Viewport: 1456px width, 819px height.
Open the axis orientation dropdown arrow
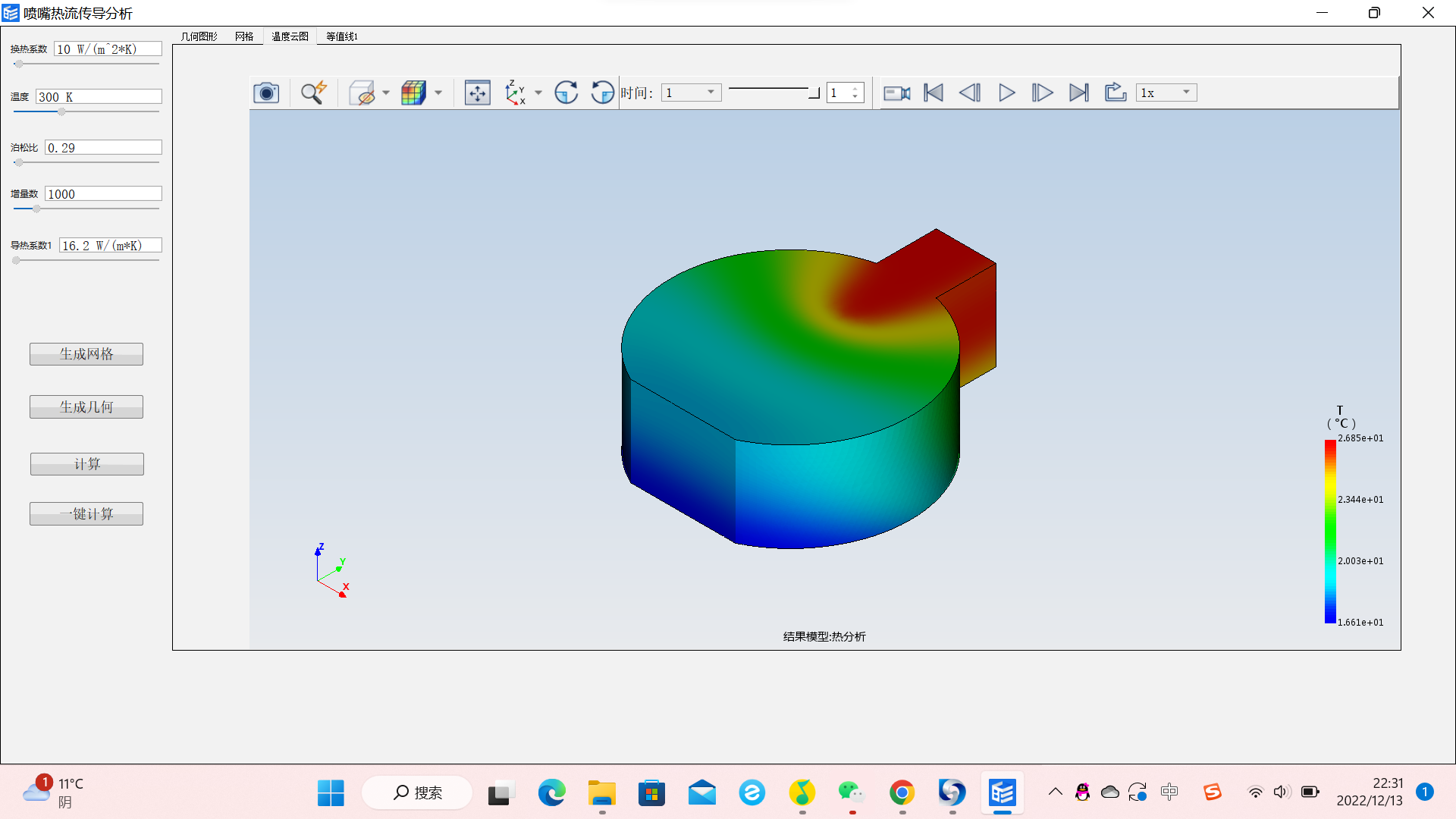538,93
